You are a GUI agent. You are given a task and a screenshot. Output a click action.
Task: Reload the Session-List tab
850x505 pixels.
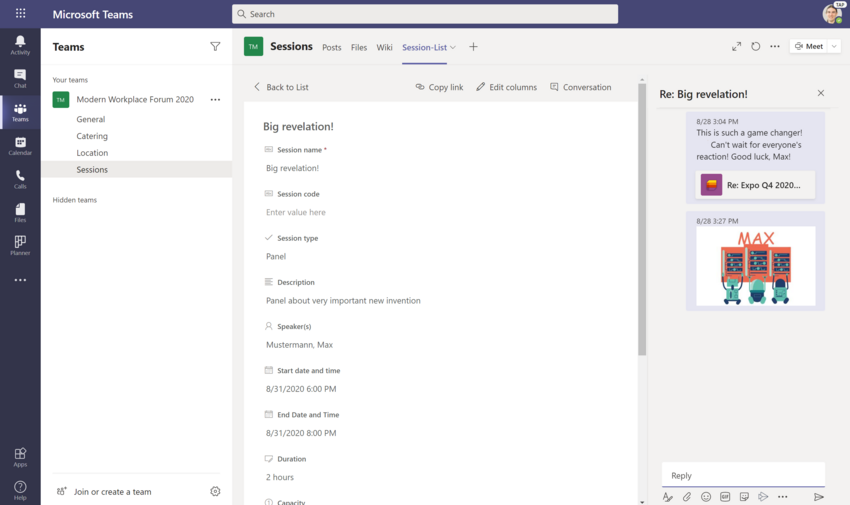coord(756,47)
